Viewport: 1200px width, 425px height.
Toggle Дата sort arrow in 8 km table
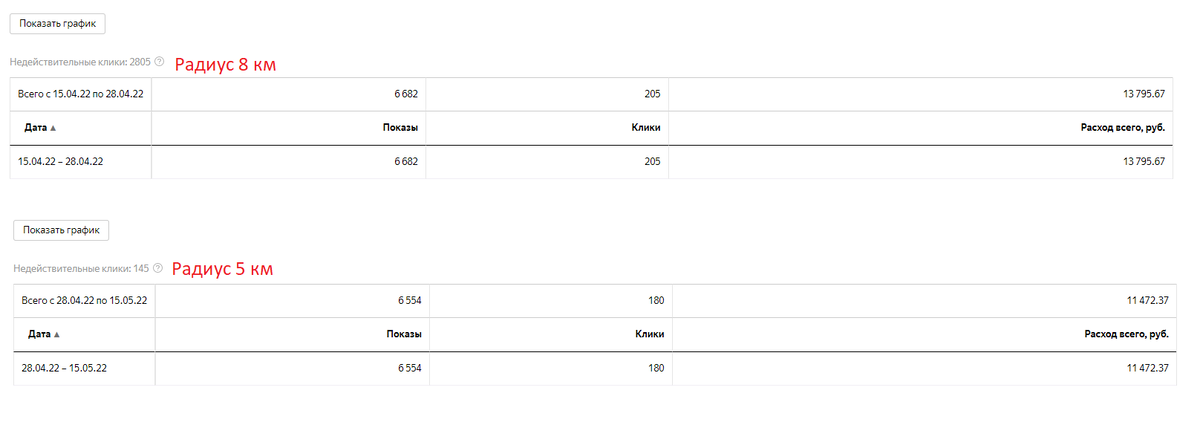click(53, 128)
